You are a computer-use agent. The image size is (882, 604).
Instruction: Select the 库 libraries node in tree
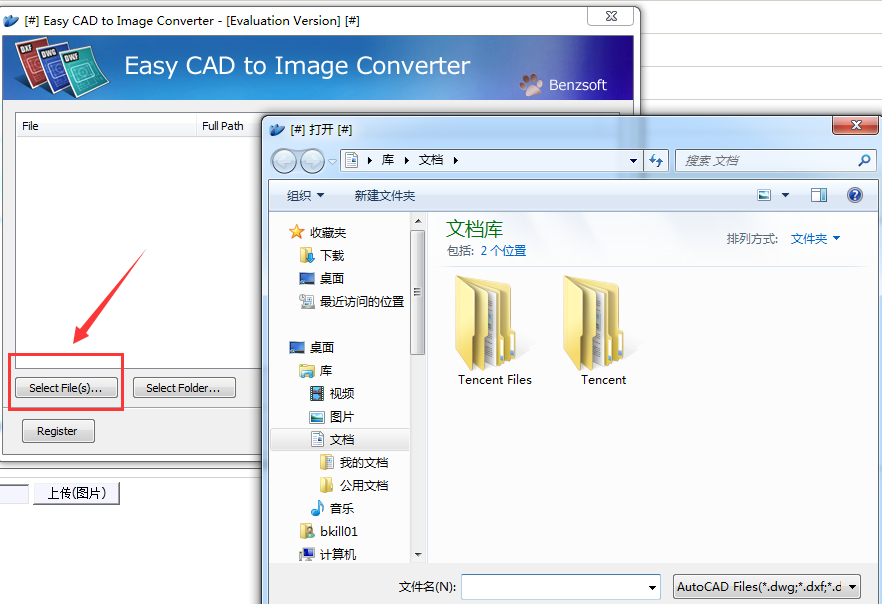(x=316, y=371)
